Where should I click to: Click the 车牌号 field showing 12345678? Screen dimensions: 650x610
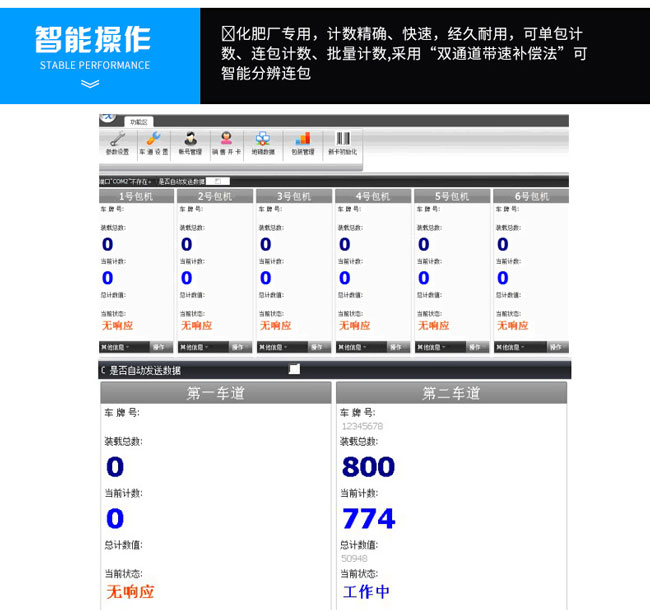pos(360,426)
